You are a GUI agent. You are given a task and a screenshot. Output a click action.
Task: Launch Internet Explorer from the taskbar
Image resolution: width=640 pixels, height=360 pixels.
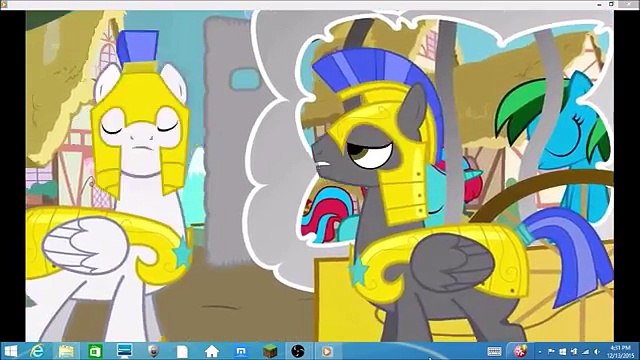point(38,351)
